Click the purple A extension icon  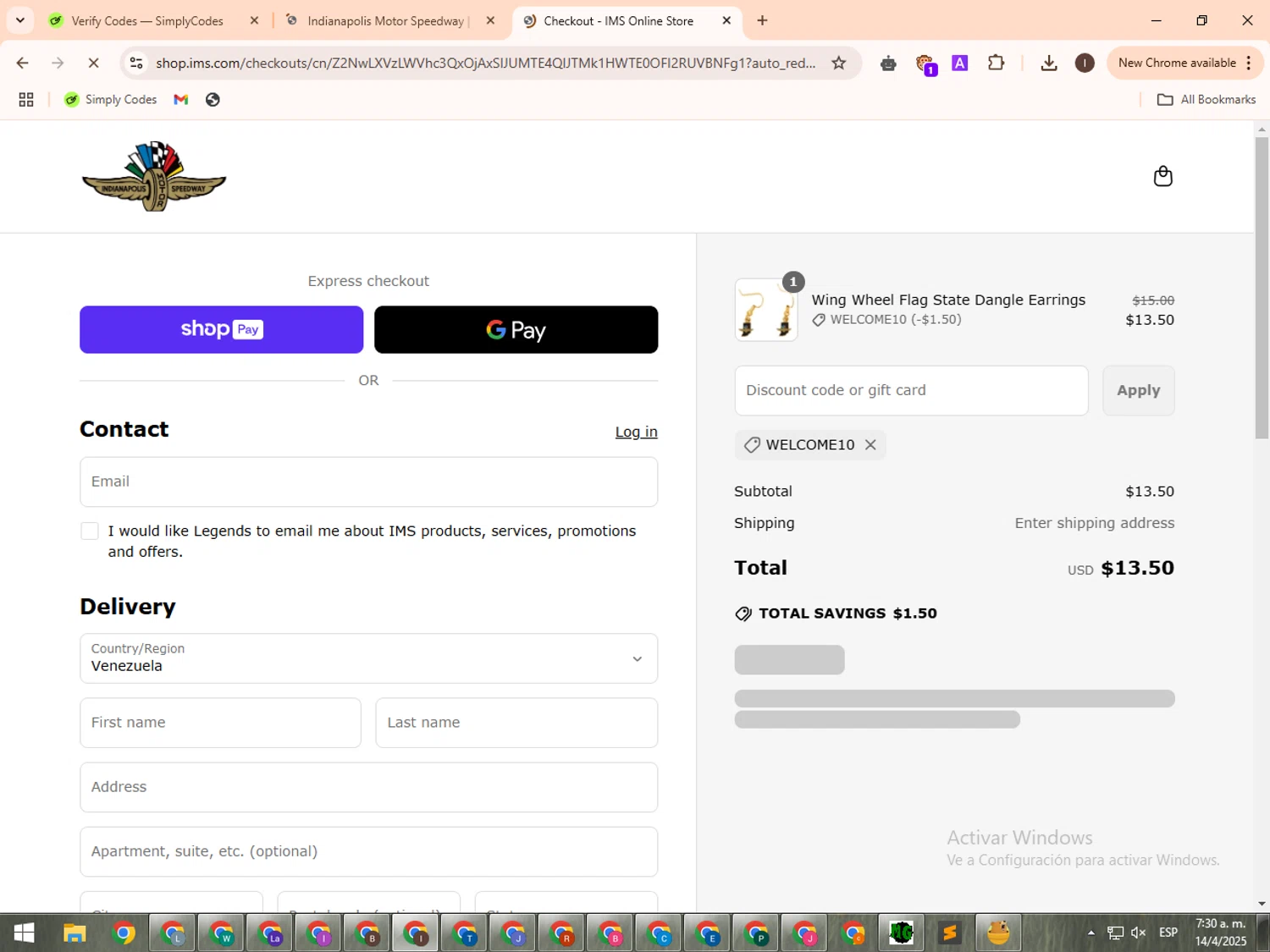click(x=959, y=63)
